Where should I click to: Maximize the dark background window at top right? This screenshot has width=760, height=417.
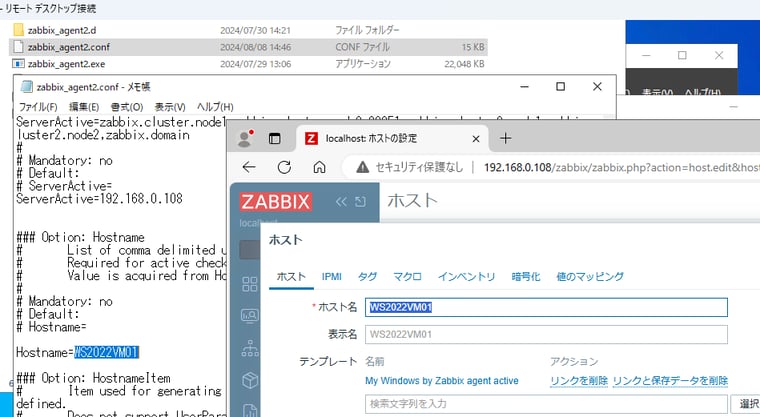click(682, 55)
